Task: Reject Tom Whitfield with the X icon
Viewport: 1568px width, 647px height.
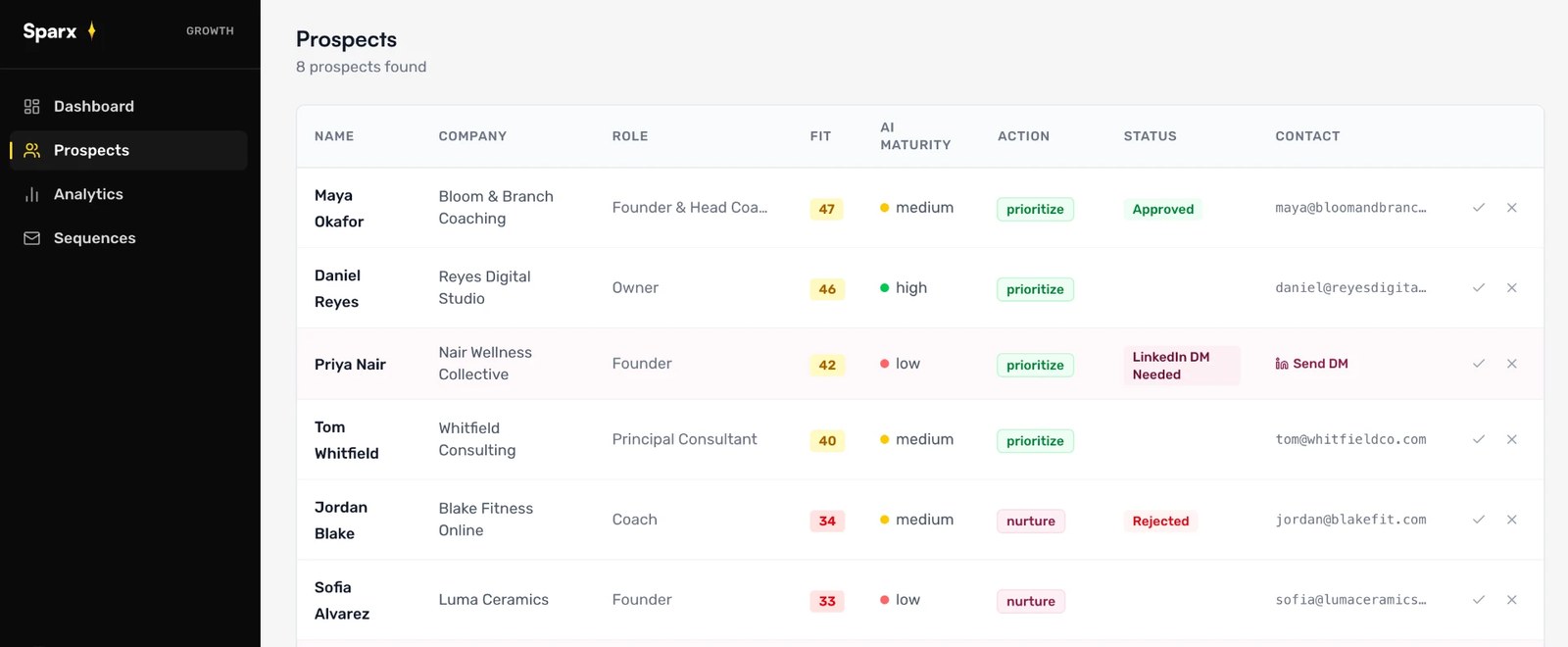Action: click(x=1512, y=439)
